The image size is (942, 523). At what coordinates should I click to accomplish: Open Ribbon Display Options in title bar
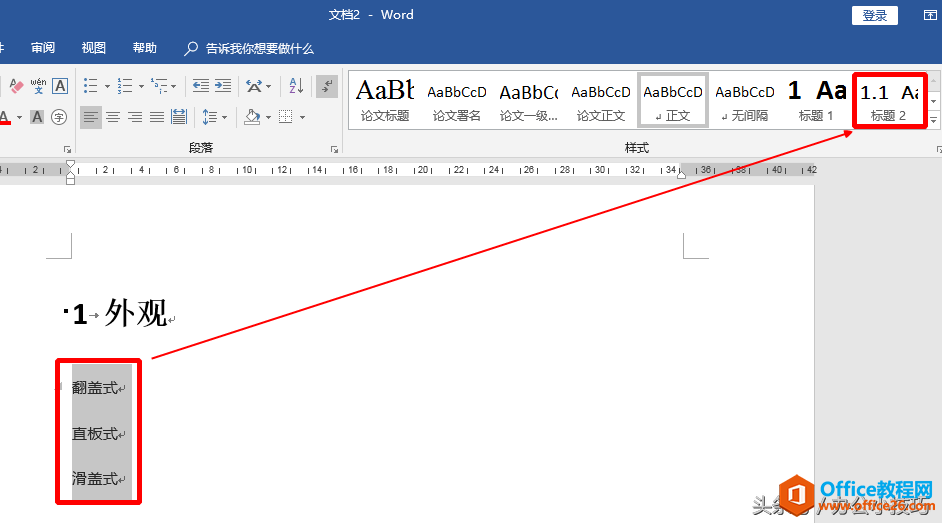pos(930,16)
